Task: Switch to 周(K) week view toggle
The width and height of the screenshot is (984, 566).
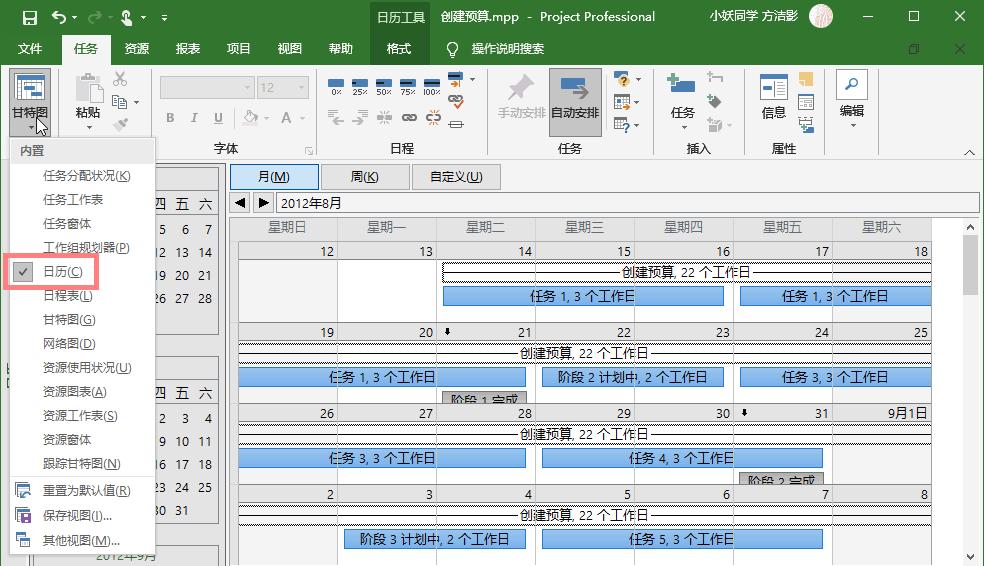Action: [365, 177]
